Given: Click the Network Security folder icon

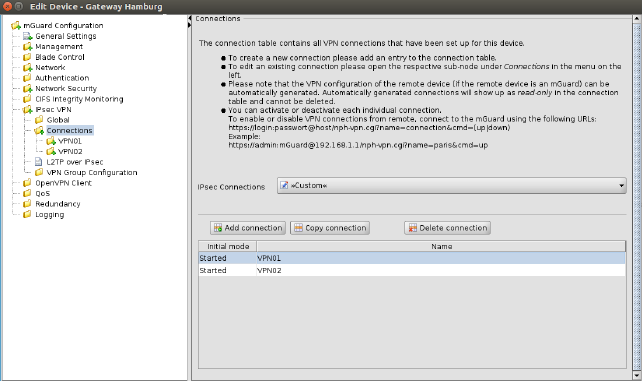Looking at the screenshot, I should tap(27, 88).
